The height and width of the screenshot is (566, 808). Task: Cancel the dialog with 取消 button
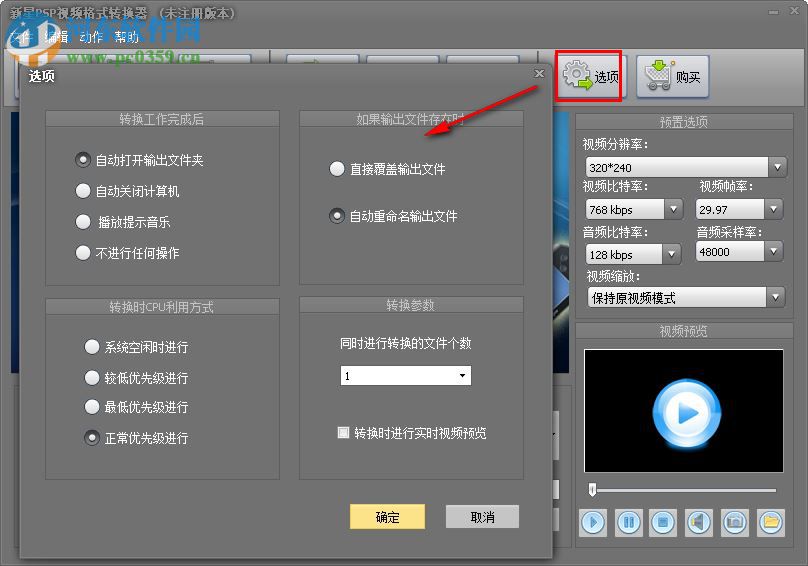482,517
